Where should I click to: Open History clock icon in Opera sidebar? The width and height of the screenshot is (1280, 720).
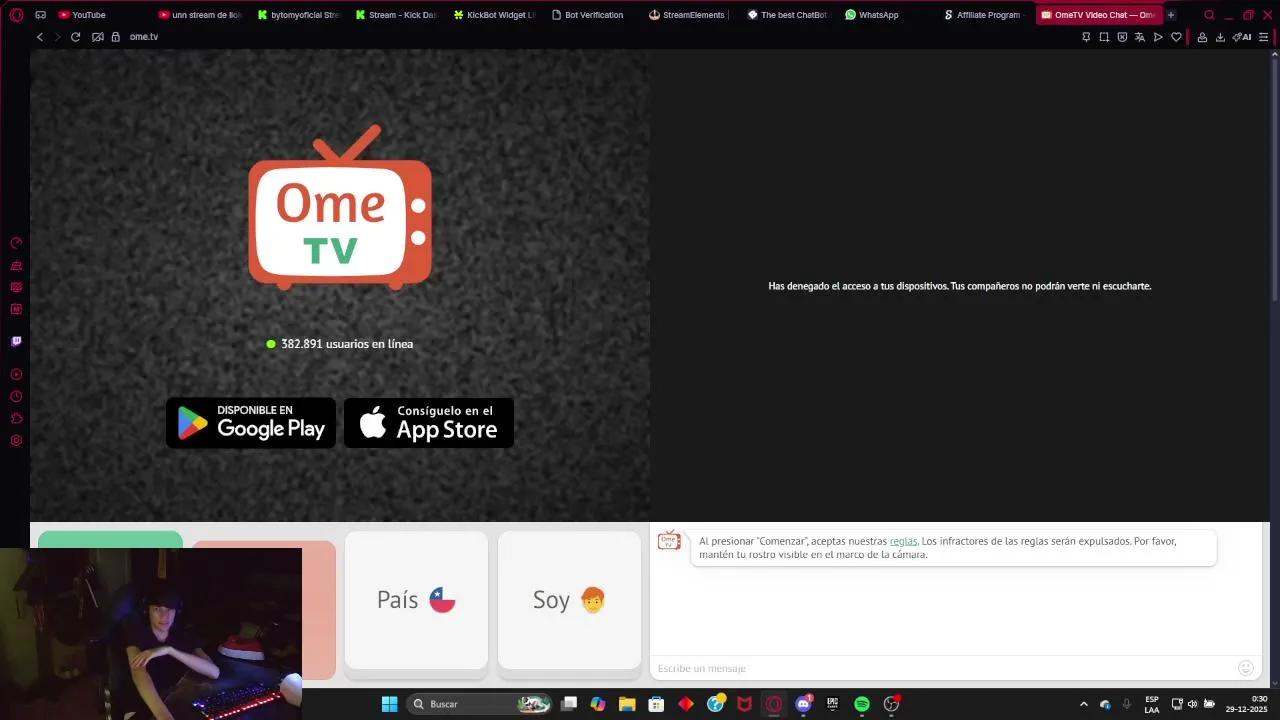point(16,396)
